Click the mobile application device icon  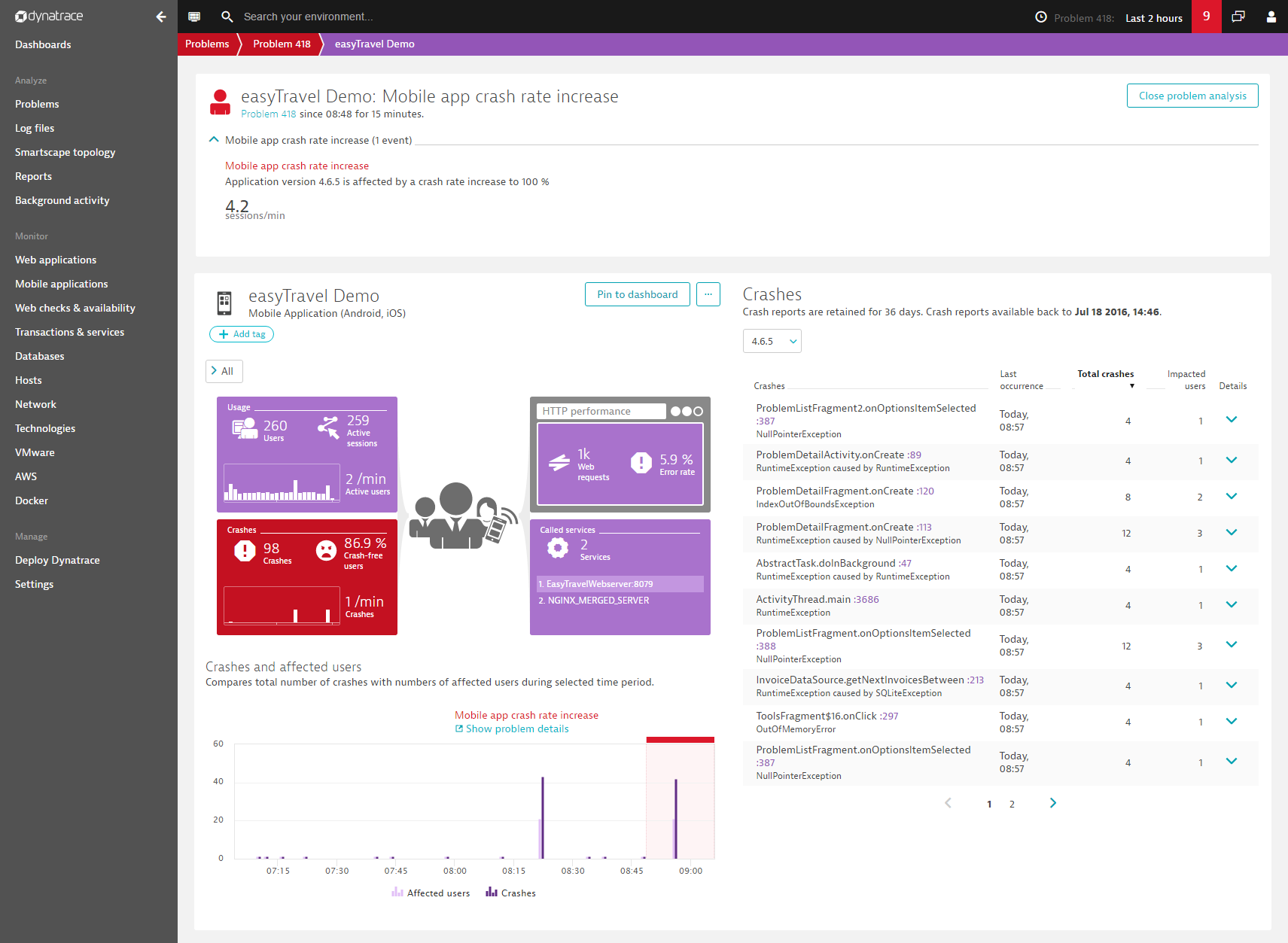pos(224,303)
